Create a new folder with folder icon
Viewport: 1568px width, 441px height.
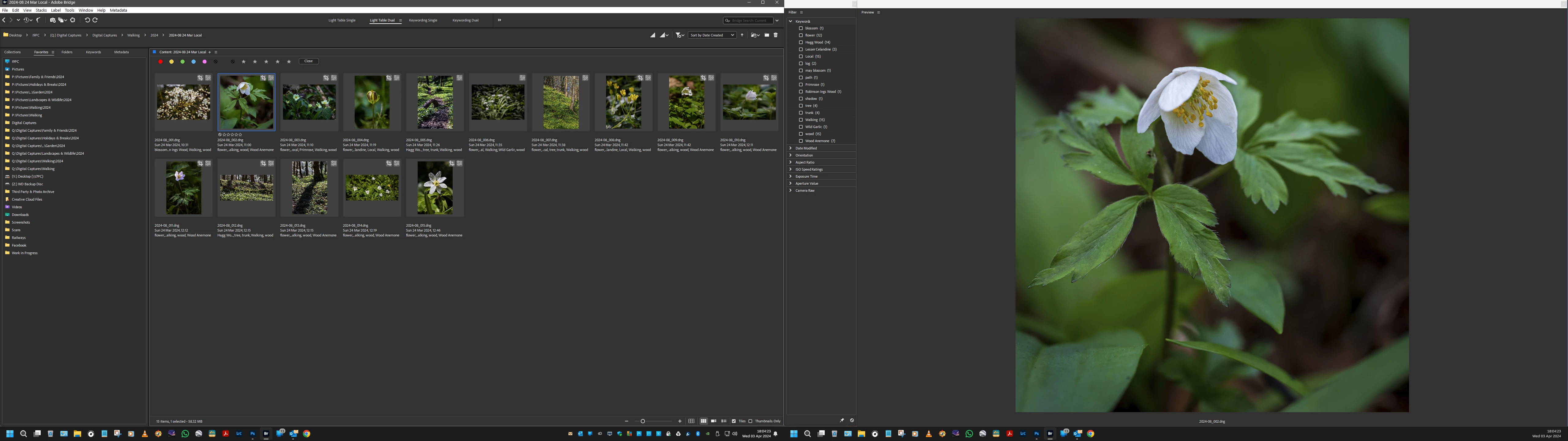pos(766,35)
